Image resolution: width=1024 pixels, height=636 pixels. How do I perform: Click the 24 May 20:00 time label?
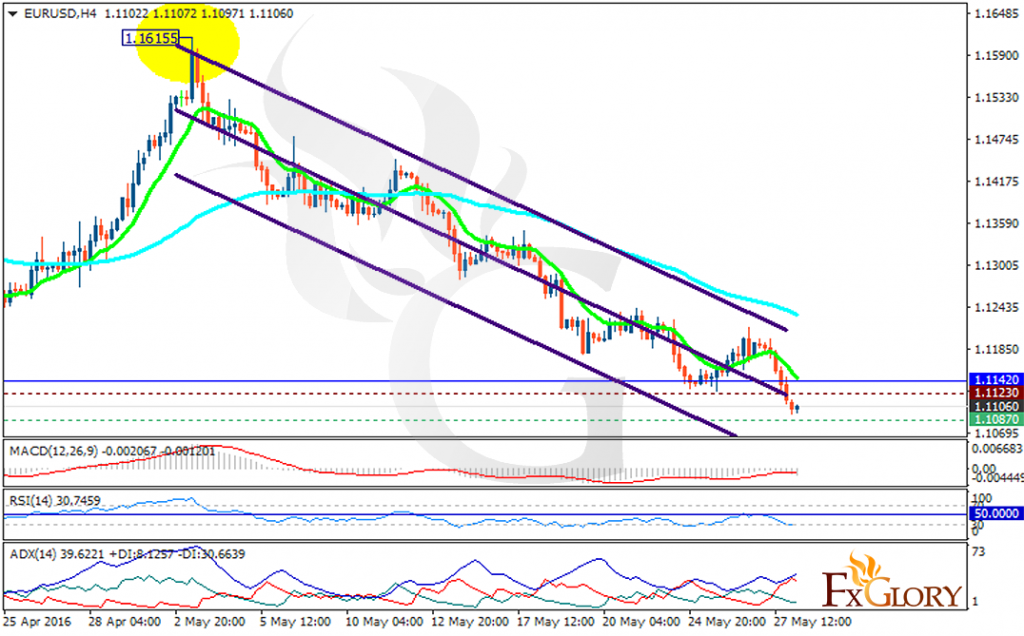(727, 622)
